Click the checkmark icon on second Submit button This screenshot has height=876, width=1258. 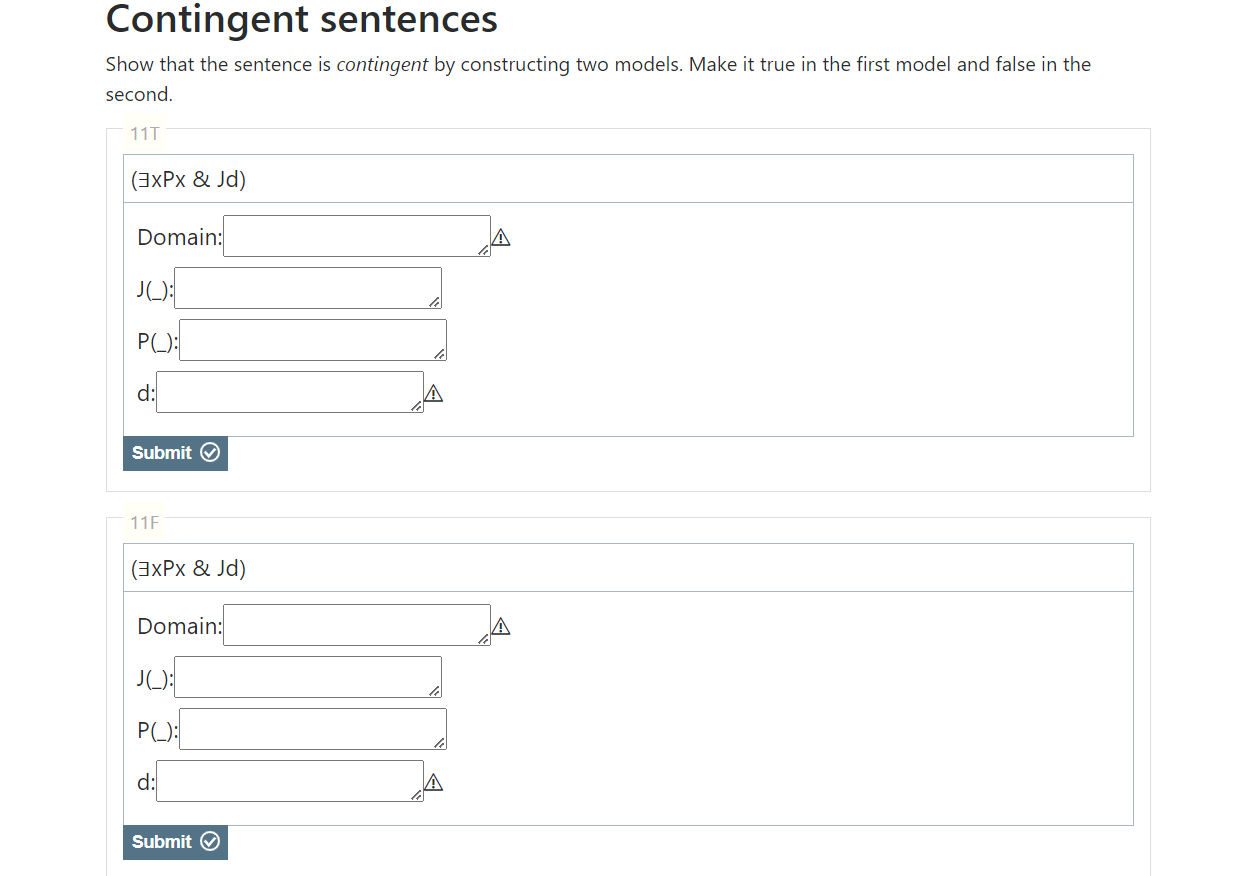[209, 842]
